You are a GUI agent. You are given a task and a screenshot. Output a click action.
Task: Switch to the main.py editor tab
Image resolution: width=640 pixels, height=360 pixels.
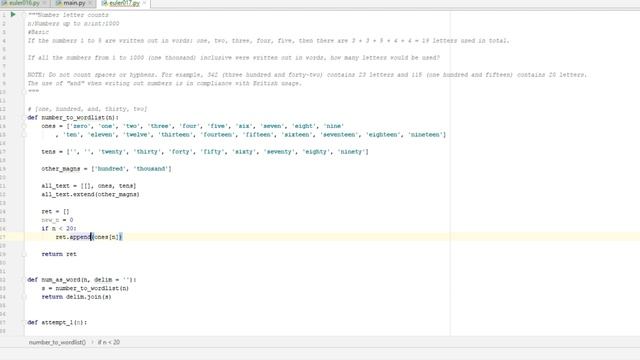tap(73, 3)
